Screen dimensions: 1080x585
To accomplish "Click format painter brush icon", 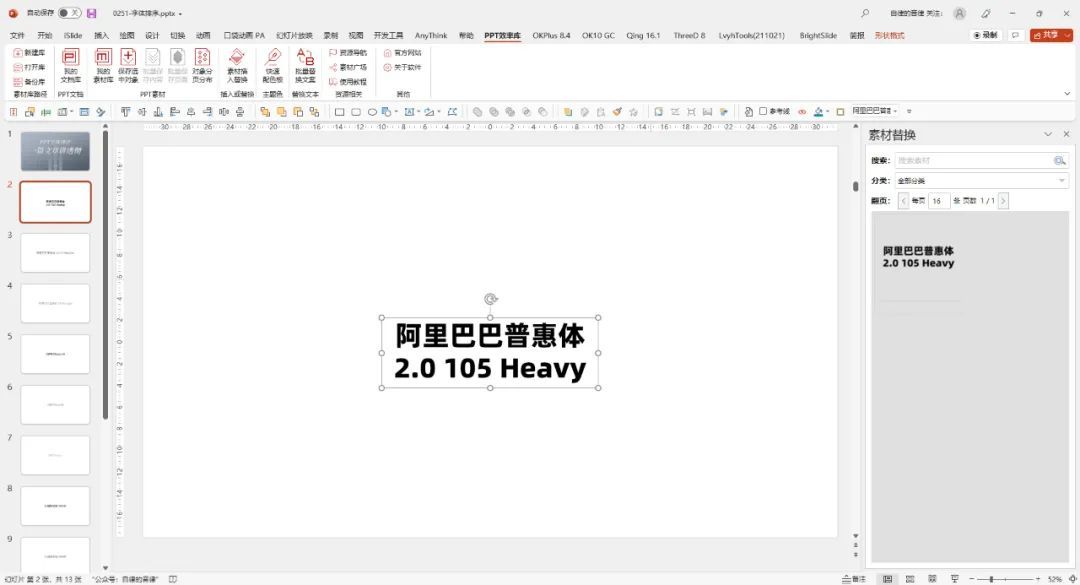I will (x=617, y=112).
